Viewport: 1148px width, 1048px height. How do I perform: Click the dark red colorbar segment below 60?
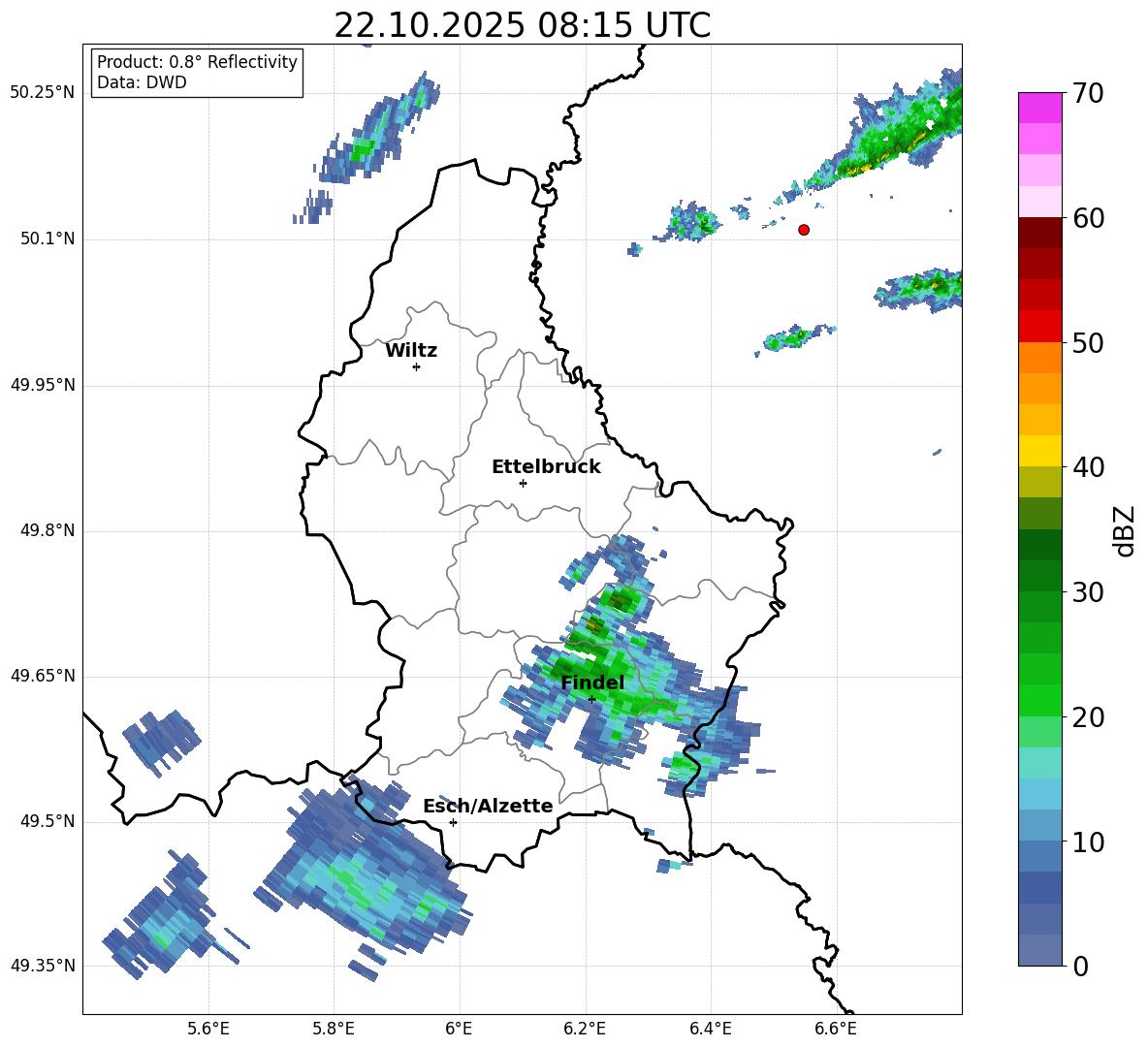[x=1040, y=232]
